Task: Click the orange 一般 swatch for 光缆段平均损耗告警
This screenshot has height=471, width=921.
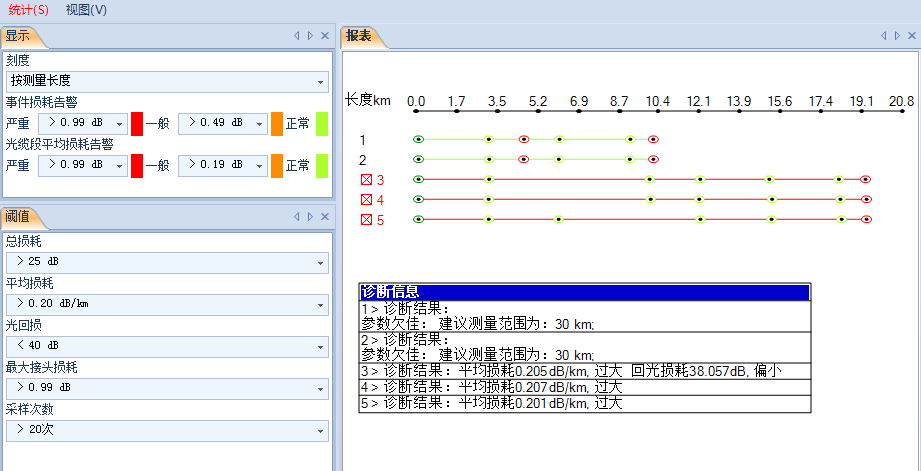Action: pos(277,165)
